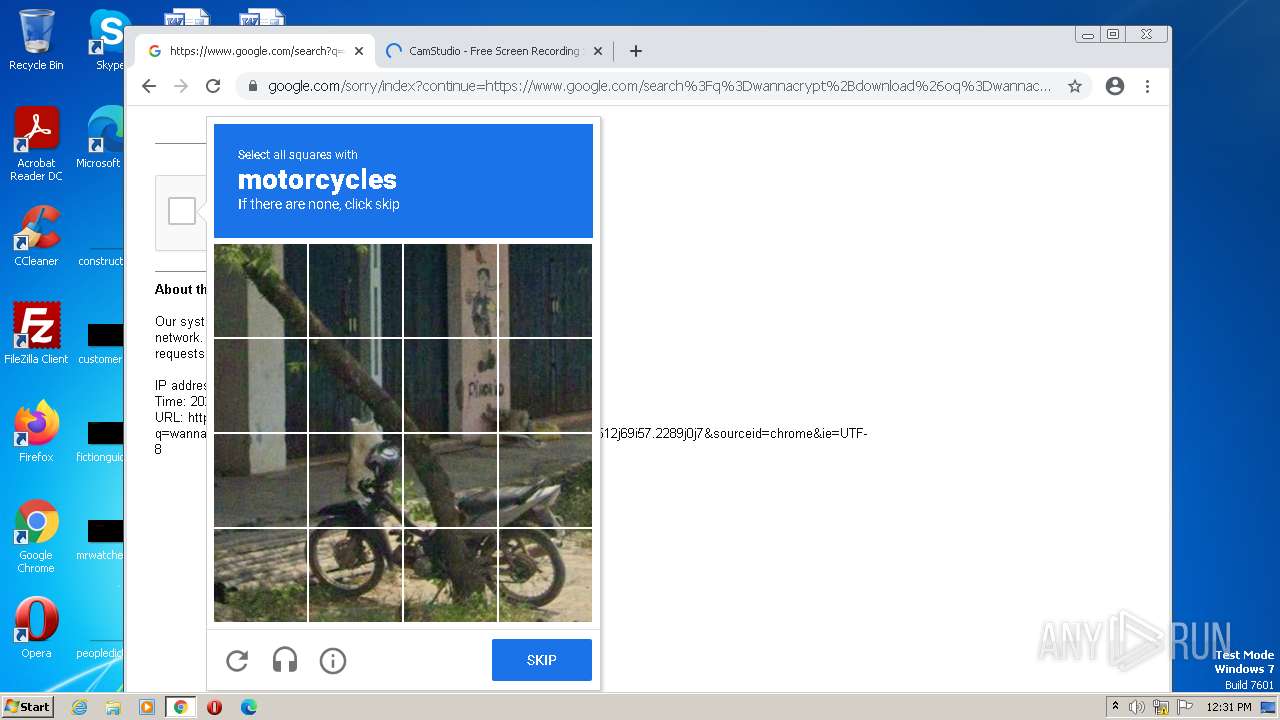Open Google Chrome desktop shortcut
Viewport: 1280px width, 720px height.
pyautogui.click(x=36, y=536)
